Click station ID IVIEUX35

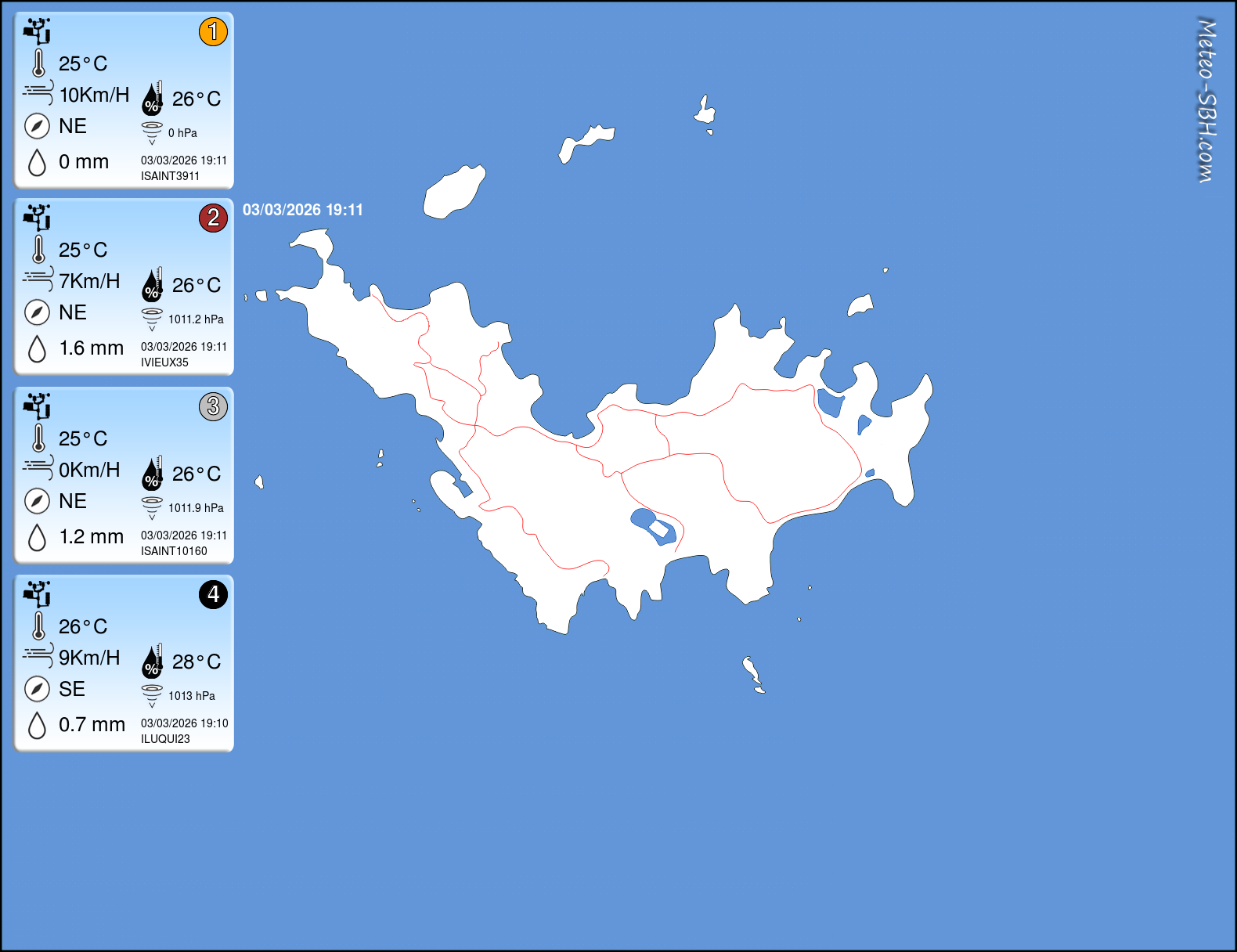(x=164, y=362)
